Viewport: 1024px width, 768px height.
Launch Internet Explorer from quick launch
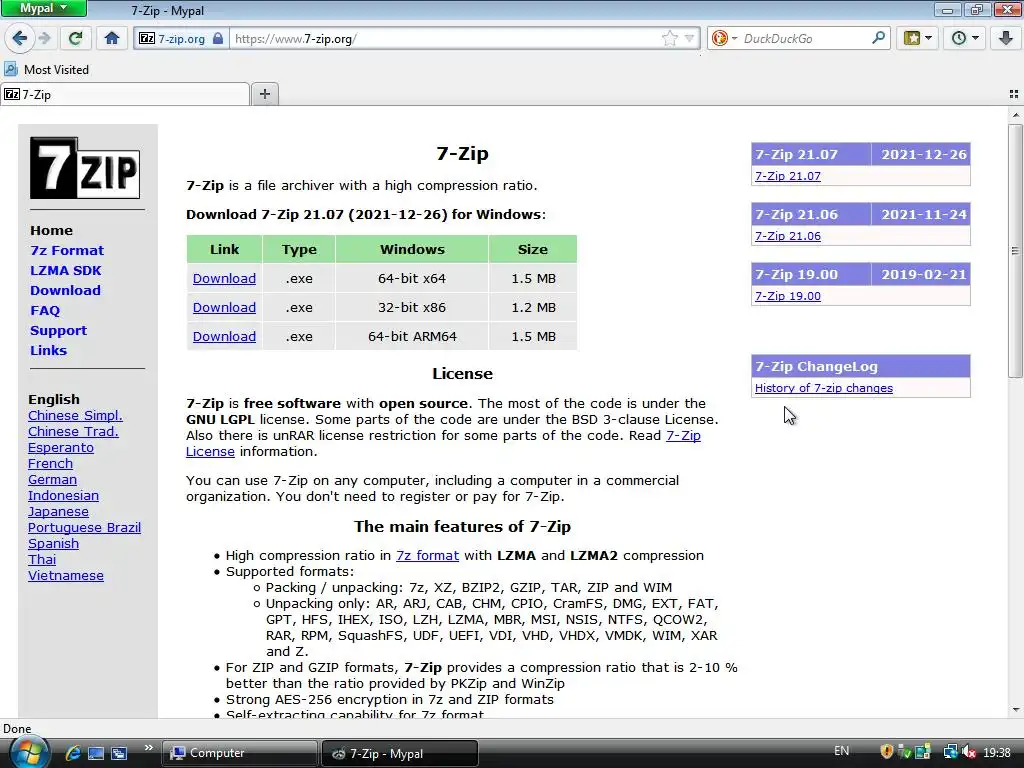[72, 753]
